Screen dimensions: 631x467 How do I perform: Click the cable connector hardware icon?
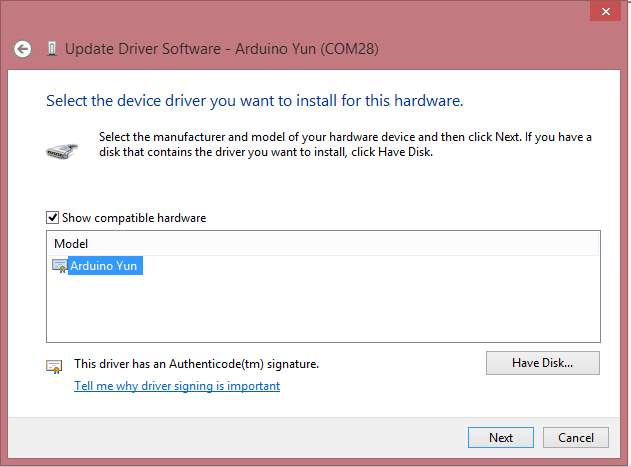[61, 150]
